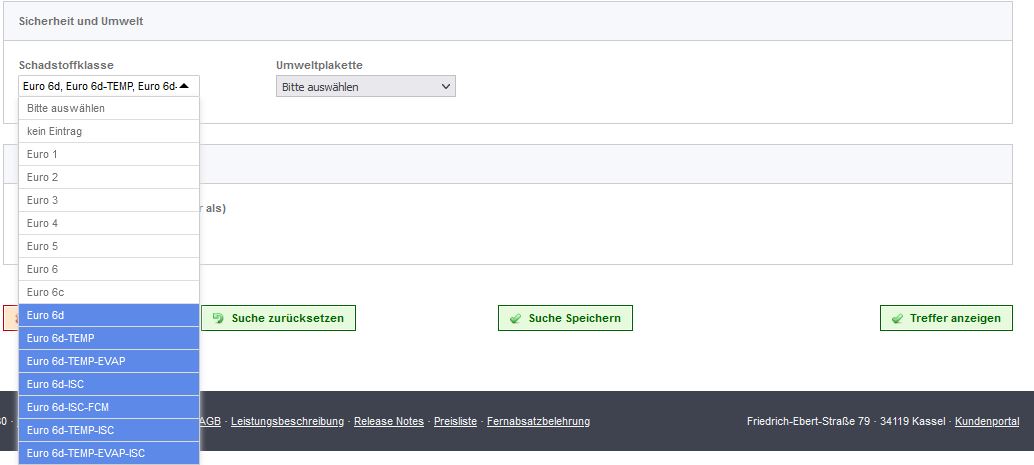Select the Euro 6c option

coord(109,292)
